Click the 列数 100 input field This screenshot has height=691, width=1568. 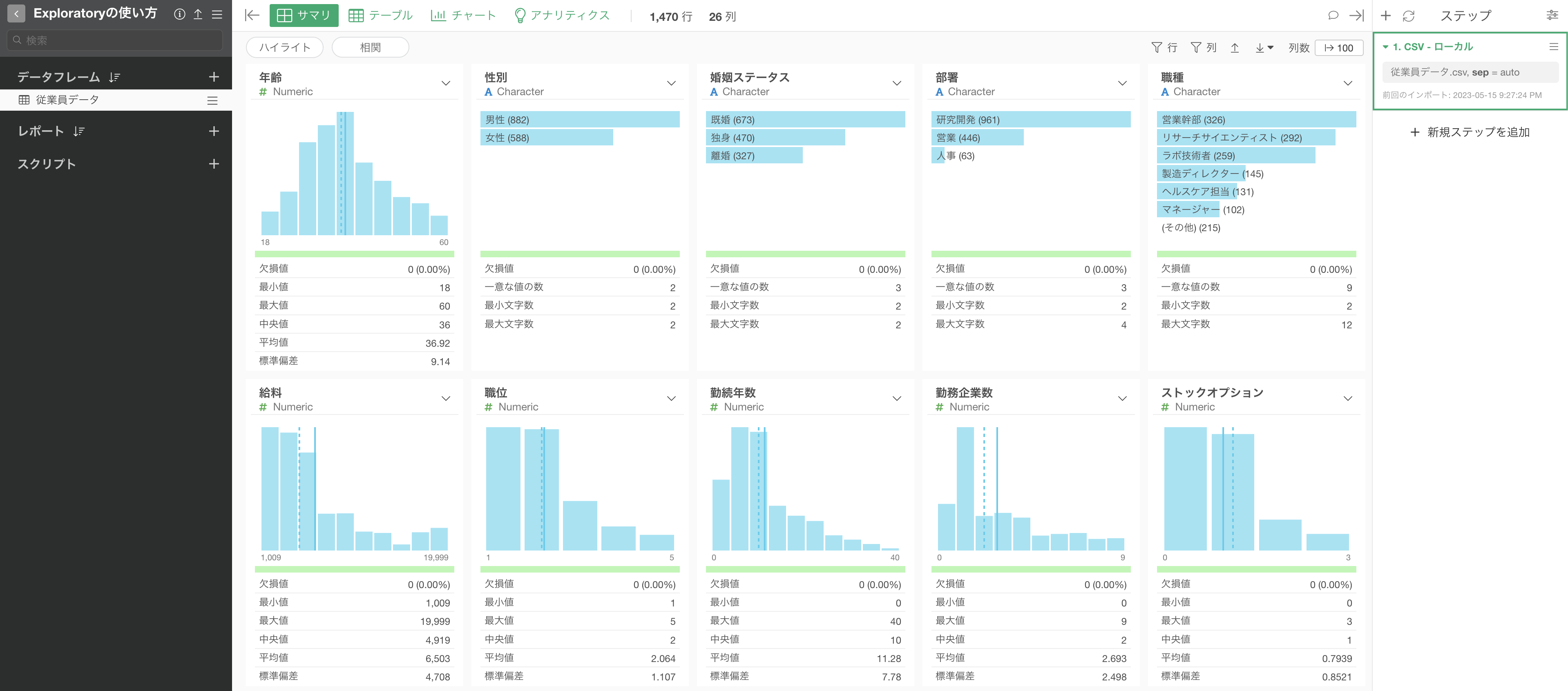point(1338,48)
